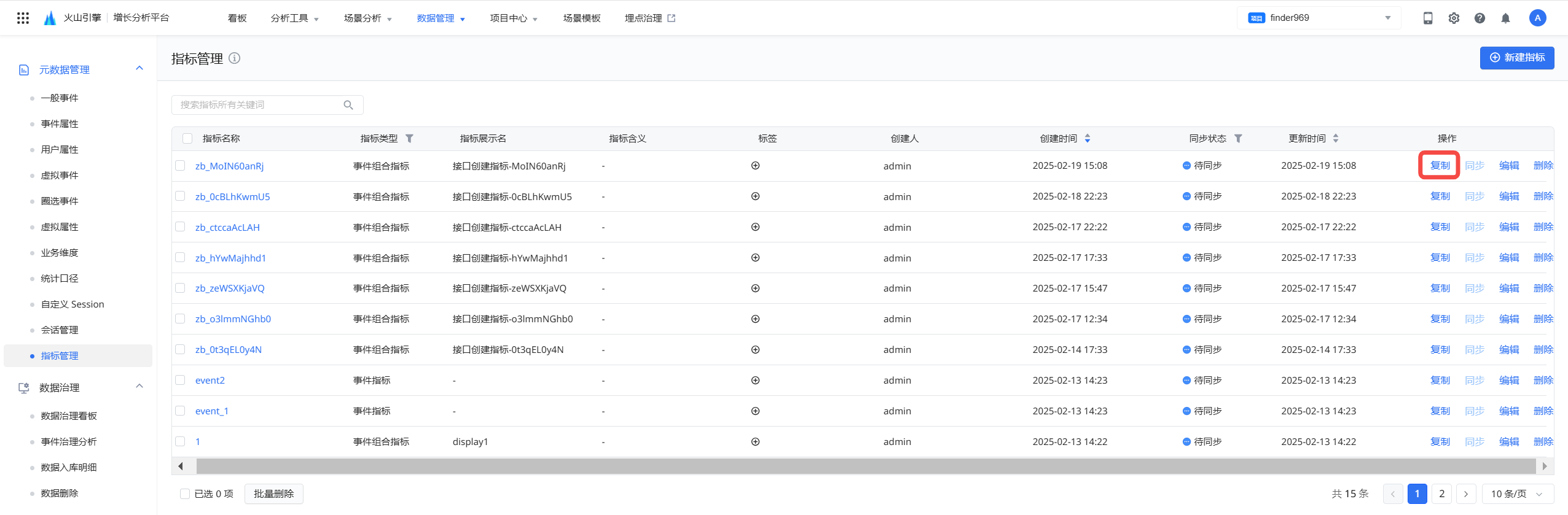Add tag to zb_0t3qEL0y4N row
The width and height of the screenshot is (1568, 515).
click(x=756, y=350)
